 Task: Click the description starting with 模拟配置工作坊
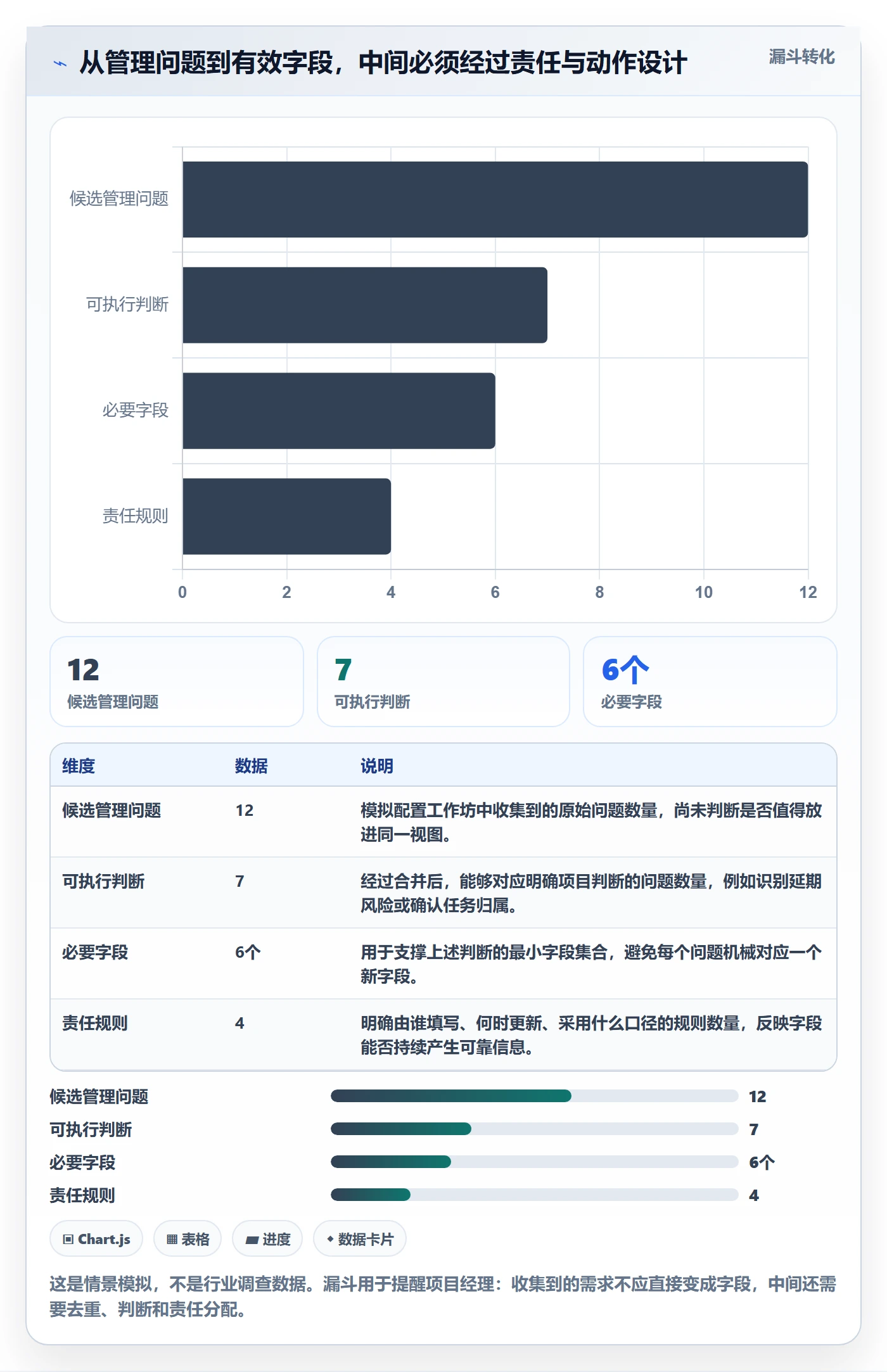[x=591, y=822]
